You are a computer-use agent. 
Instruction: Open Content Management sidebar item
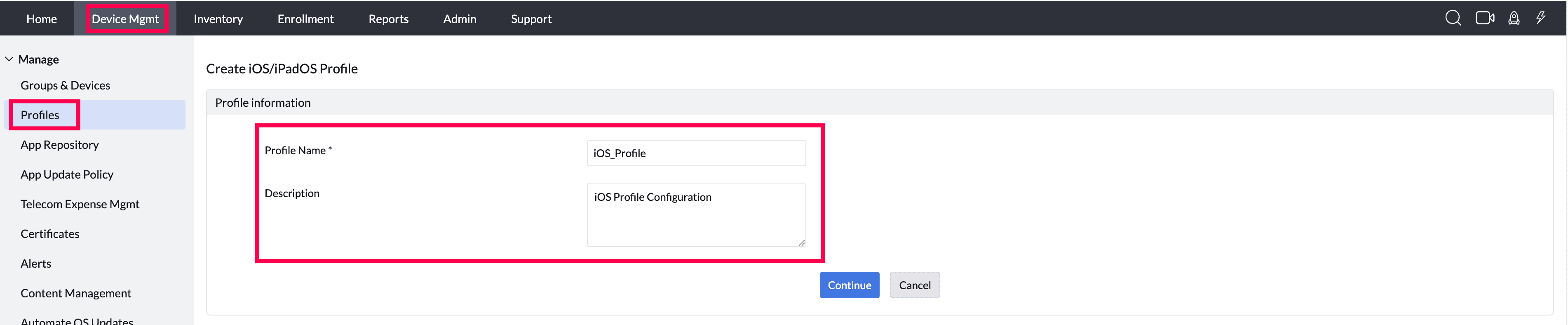pyautogui.click(x=75, y=293)
